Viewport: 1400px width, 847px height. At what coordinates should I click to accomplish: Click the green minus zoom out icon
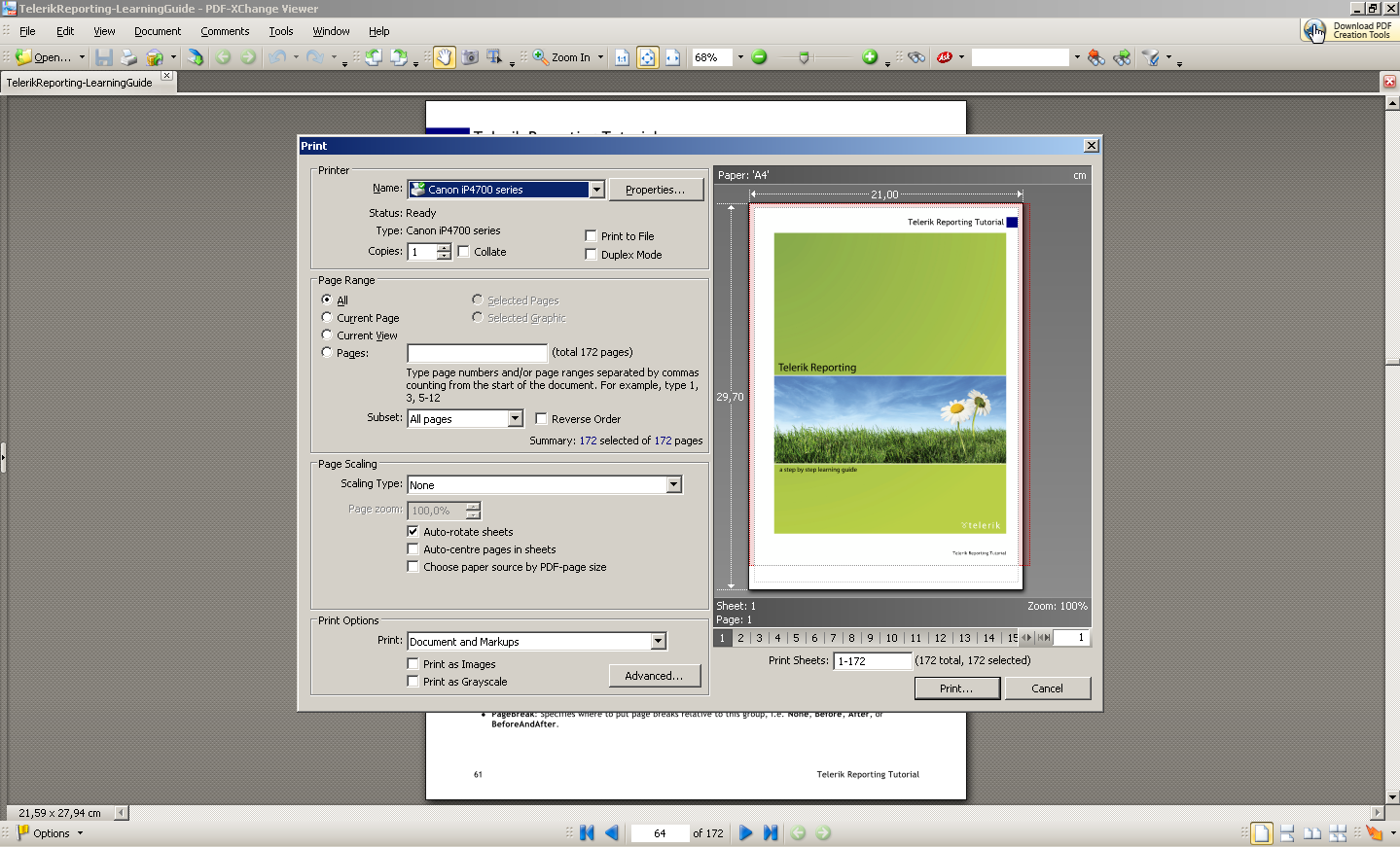(x=760, y=57)
